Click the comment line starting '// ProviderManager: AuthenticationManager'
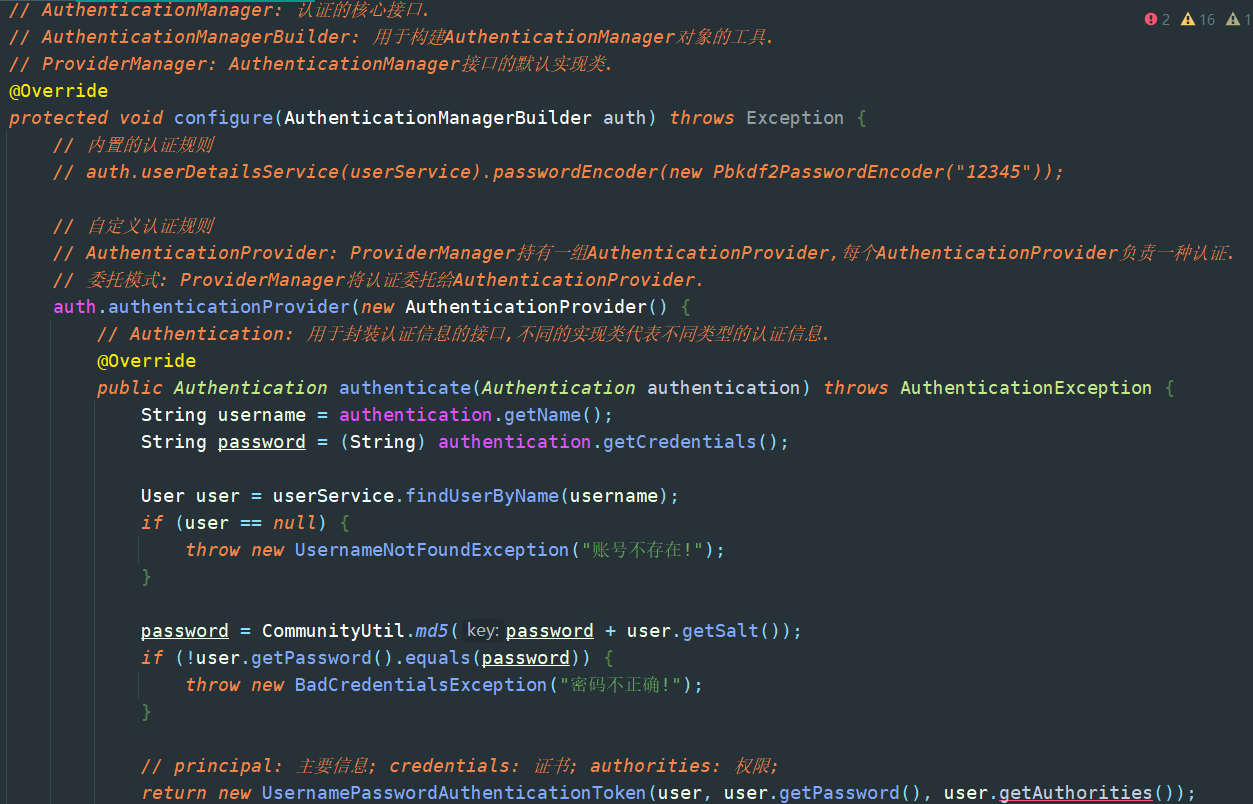This screenshot has width=1253, height=804. coord(311,64)
